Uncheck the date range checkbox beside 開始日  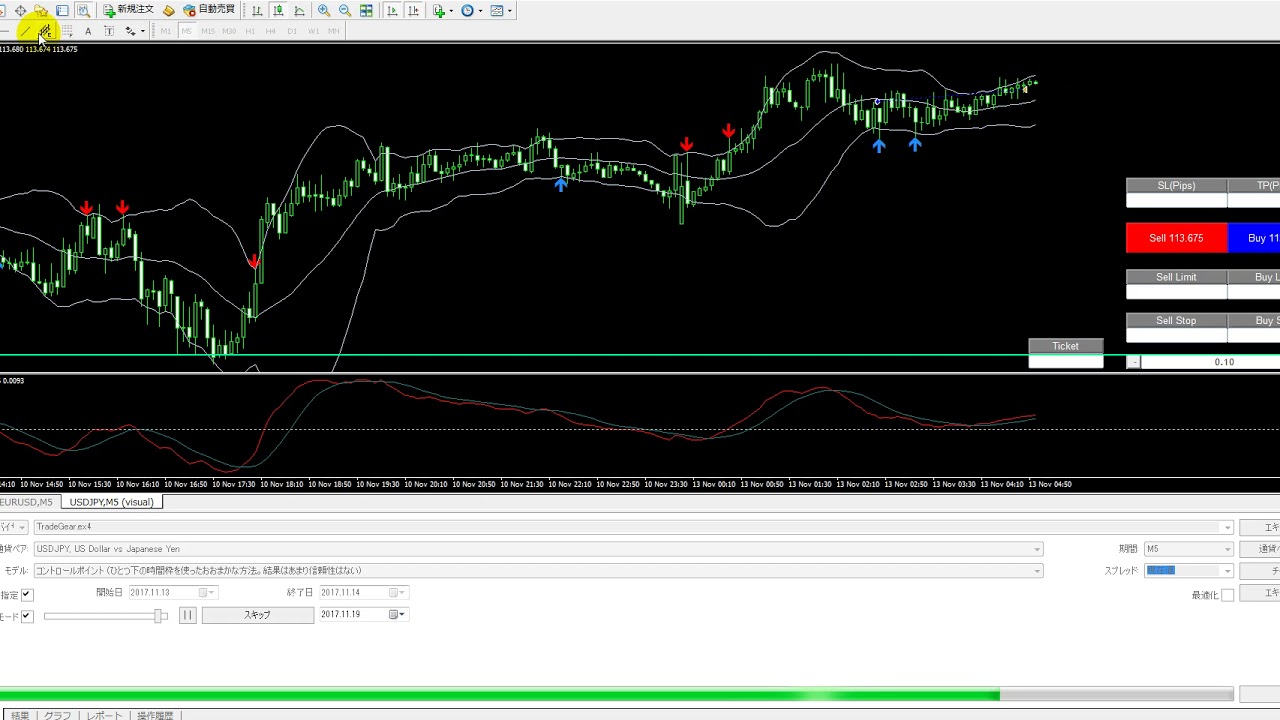[x=27, y=595]
